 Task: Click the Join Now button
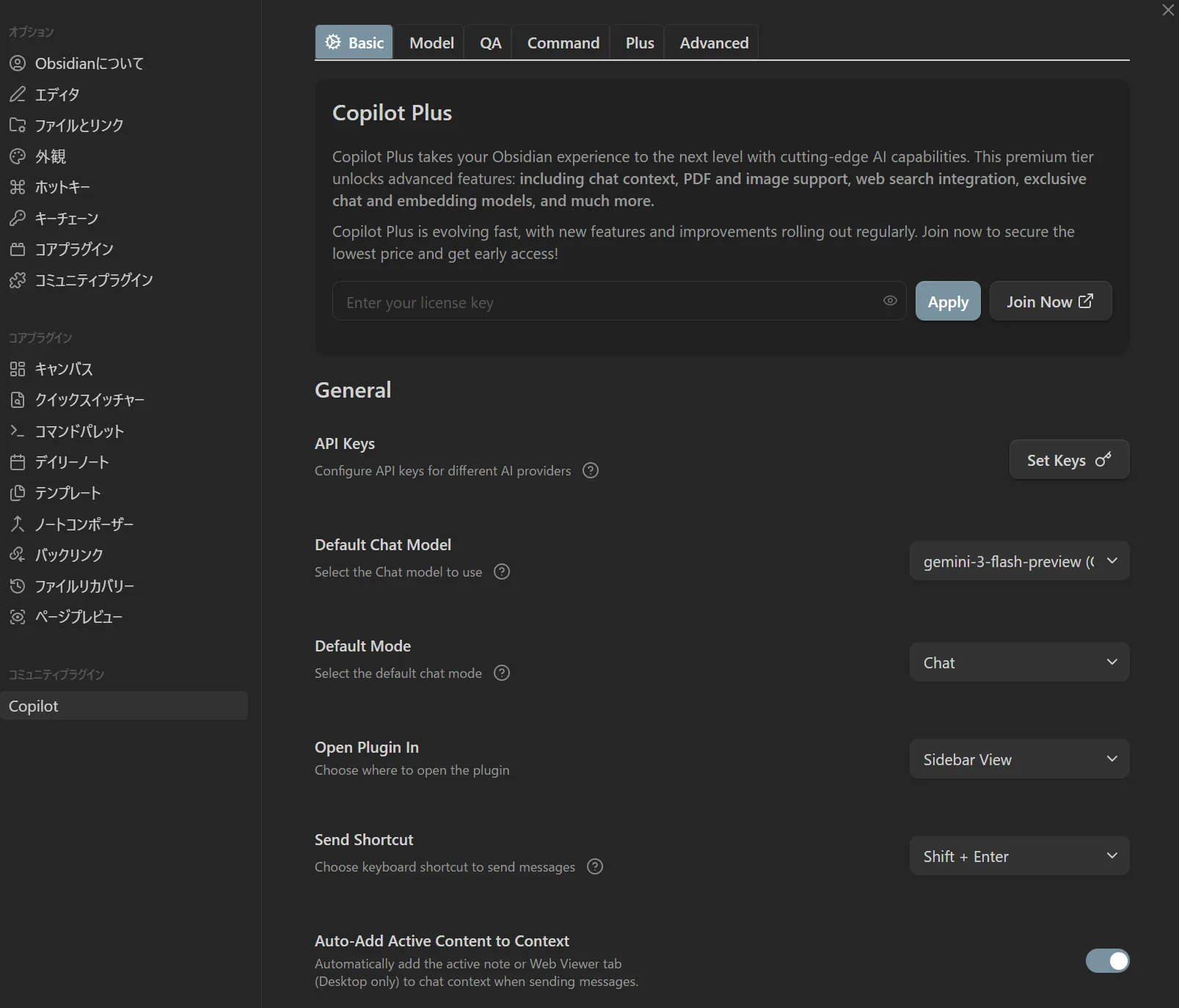(1050, 302)
